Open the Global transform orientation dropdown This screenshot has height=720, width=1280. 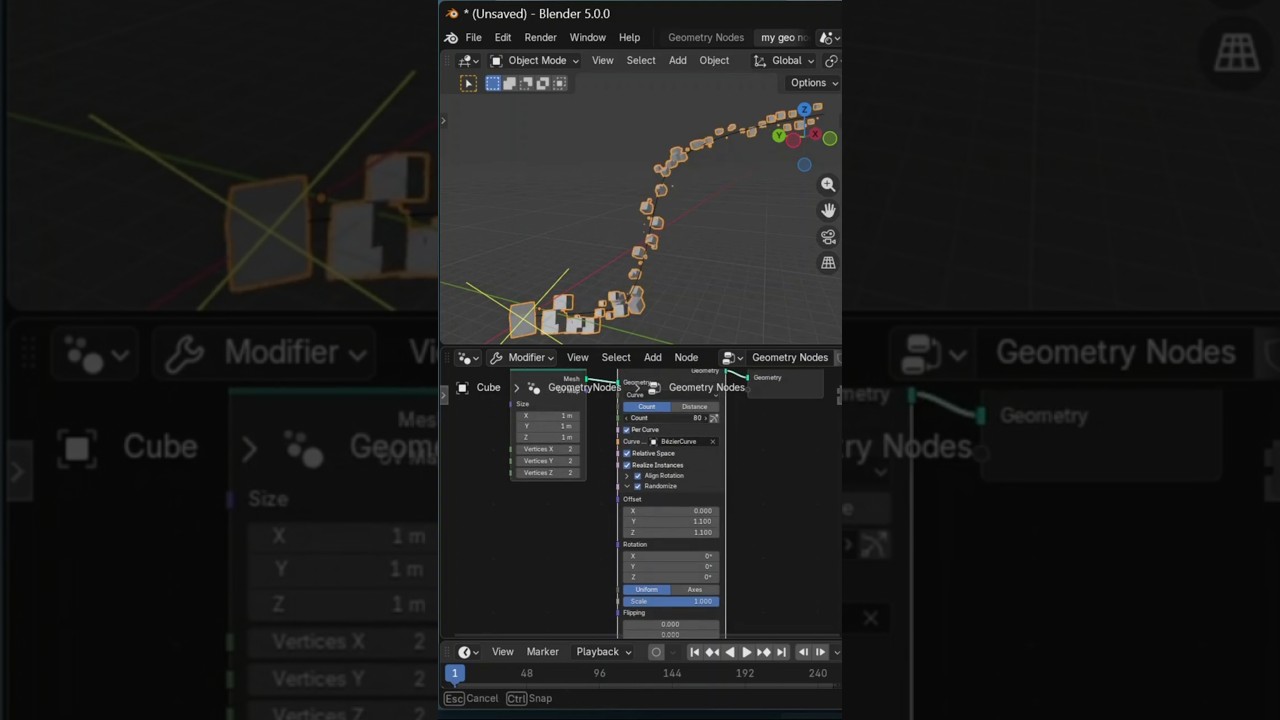tap(785, 61)
